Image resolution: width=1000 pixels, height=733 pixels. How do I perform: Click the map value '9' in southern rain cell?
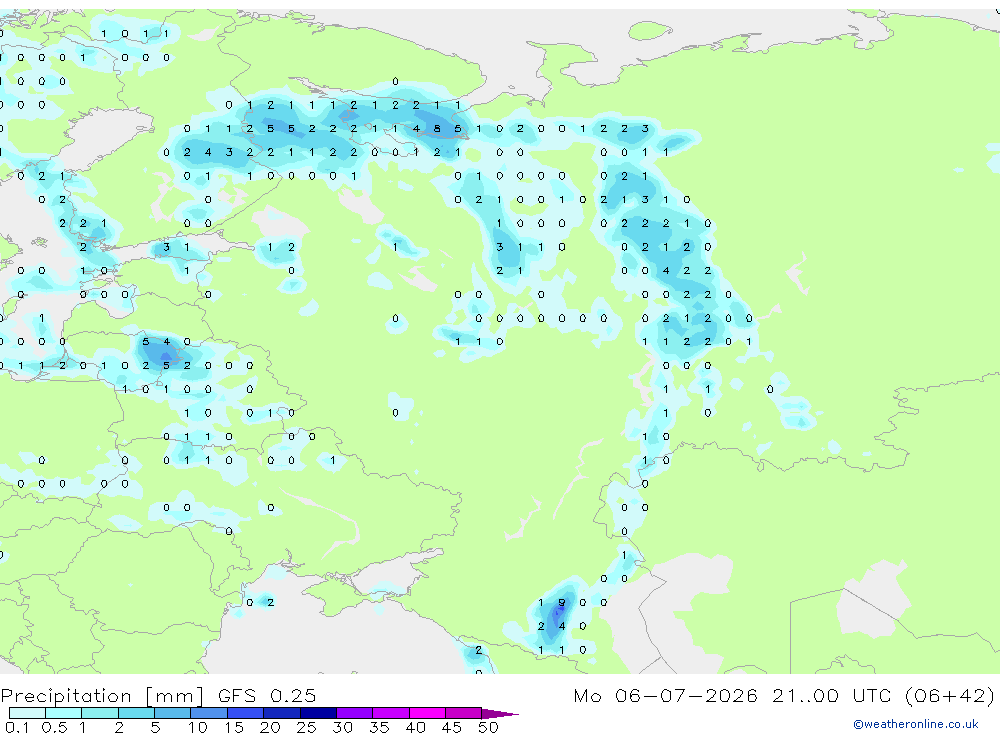coord(561,602)
